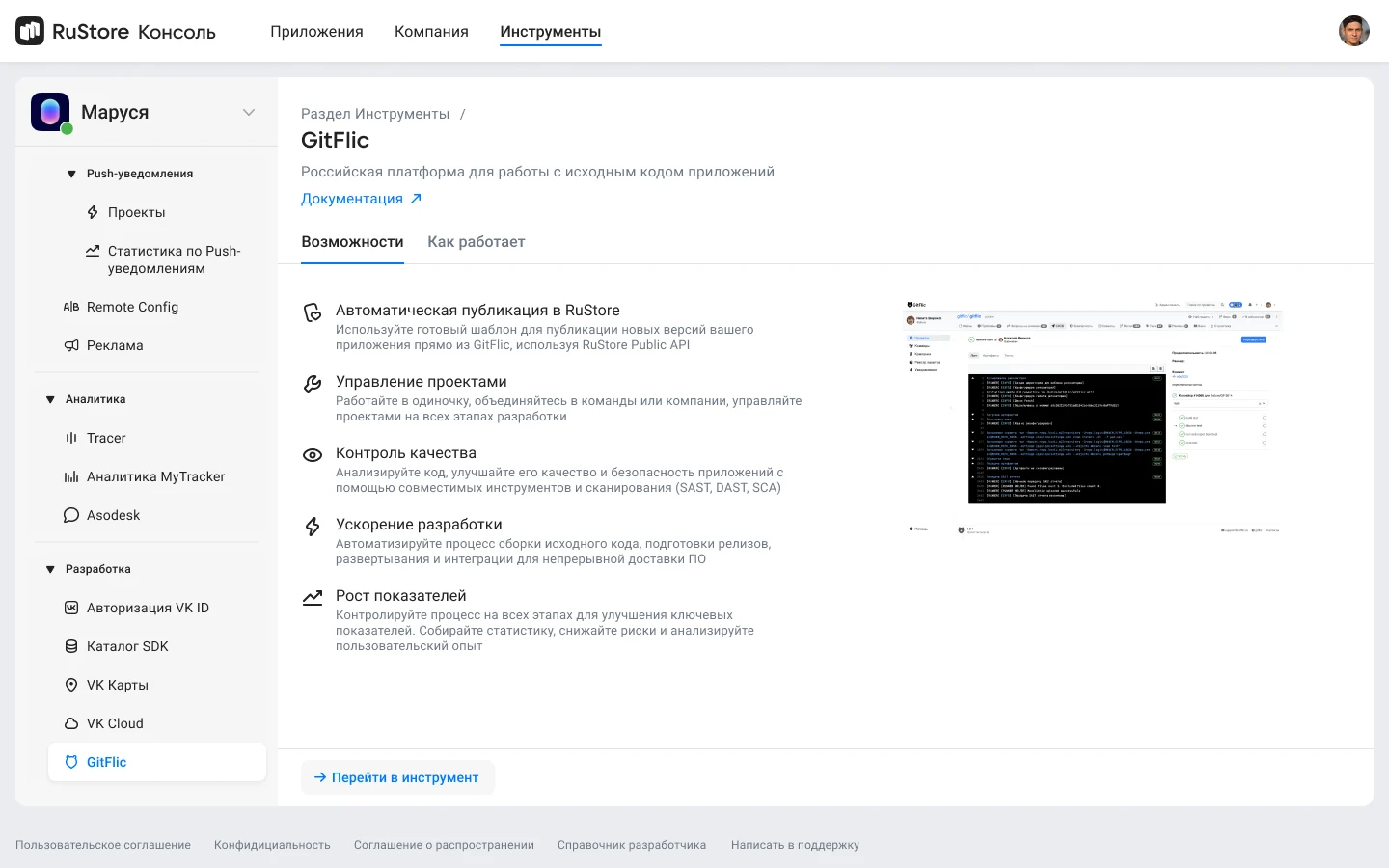The height and width of the screenshot is (868, 1389).
Task: Click the GitFlic page title
Action: 335,140
